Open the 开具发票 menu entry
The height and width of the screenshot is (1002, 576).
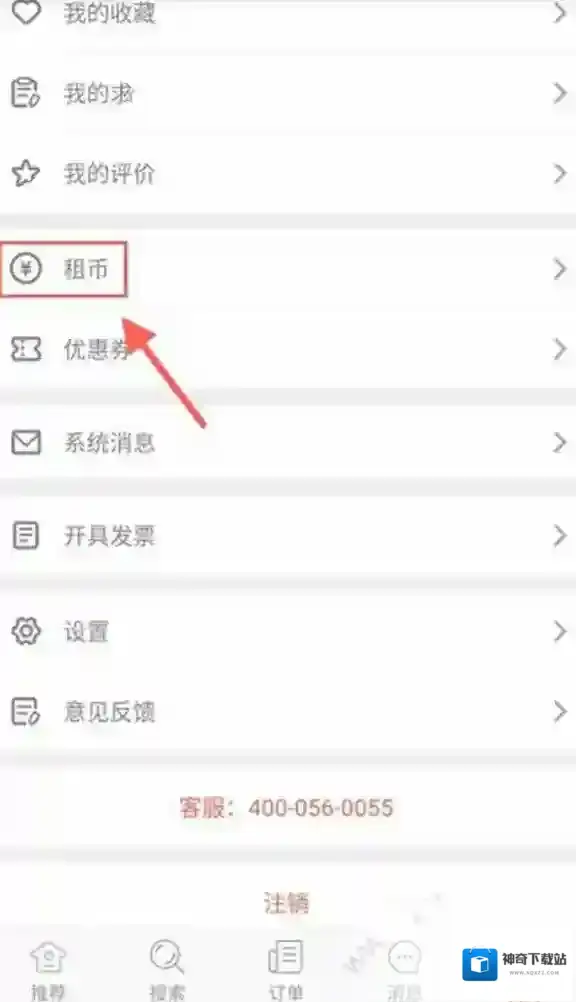pos(288,536)
